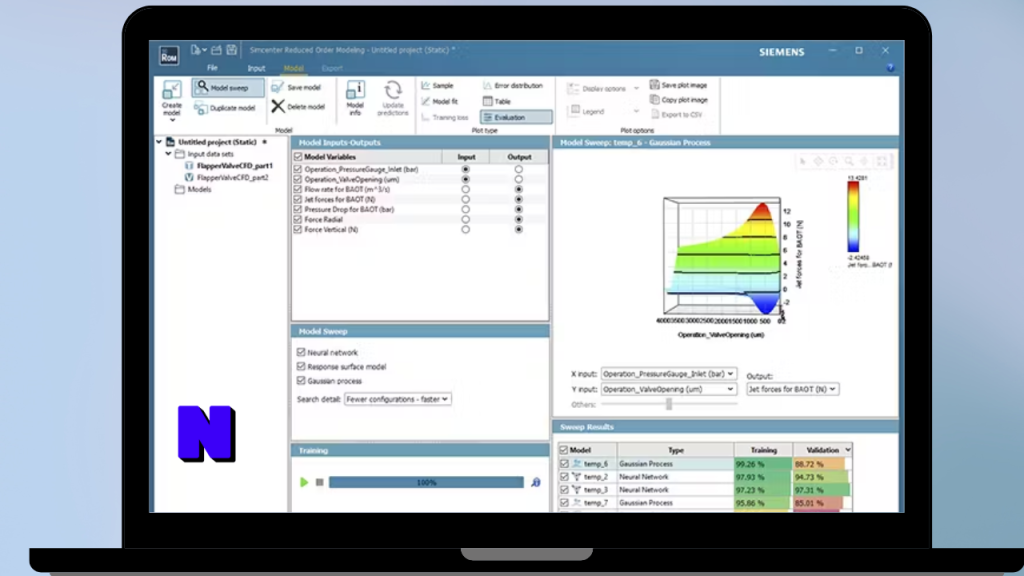This screenshot has width=1024, height=576.
Task: Click the new project icon in title bar
Action: (195, 50)
